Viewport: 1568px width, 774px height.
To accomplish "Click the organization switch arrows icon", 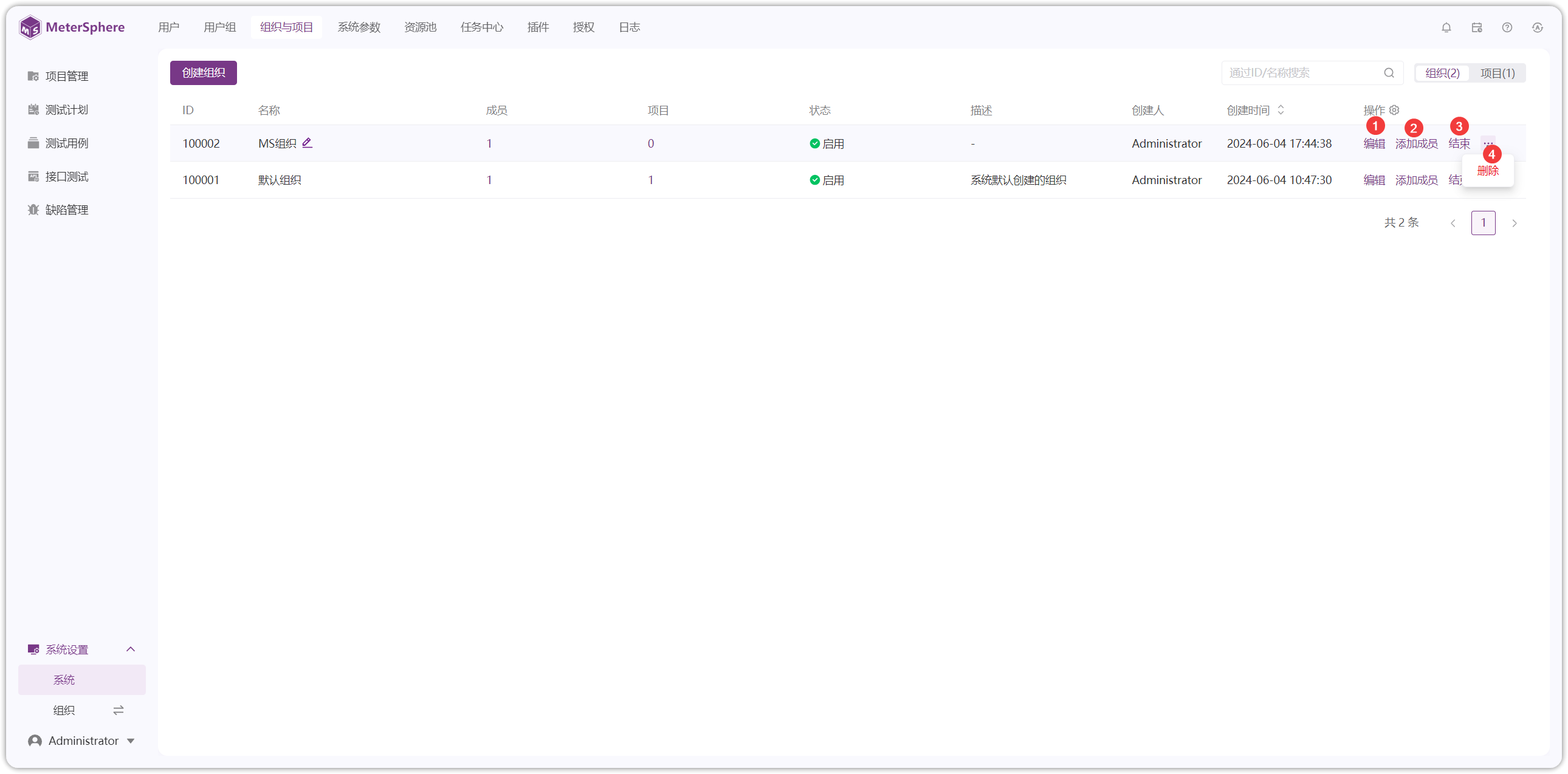I will click(119, 710).
